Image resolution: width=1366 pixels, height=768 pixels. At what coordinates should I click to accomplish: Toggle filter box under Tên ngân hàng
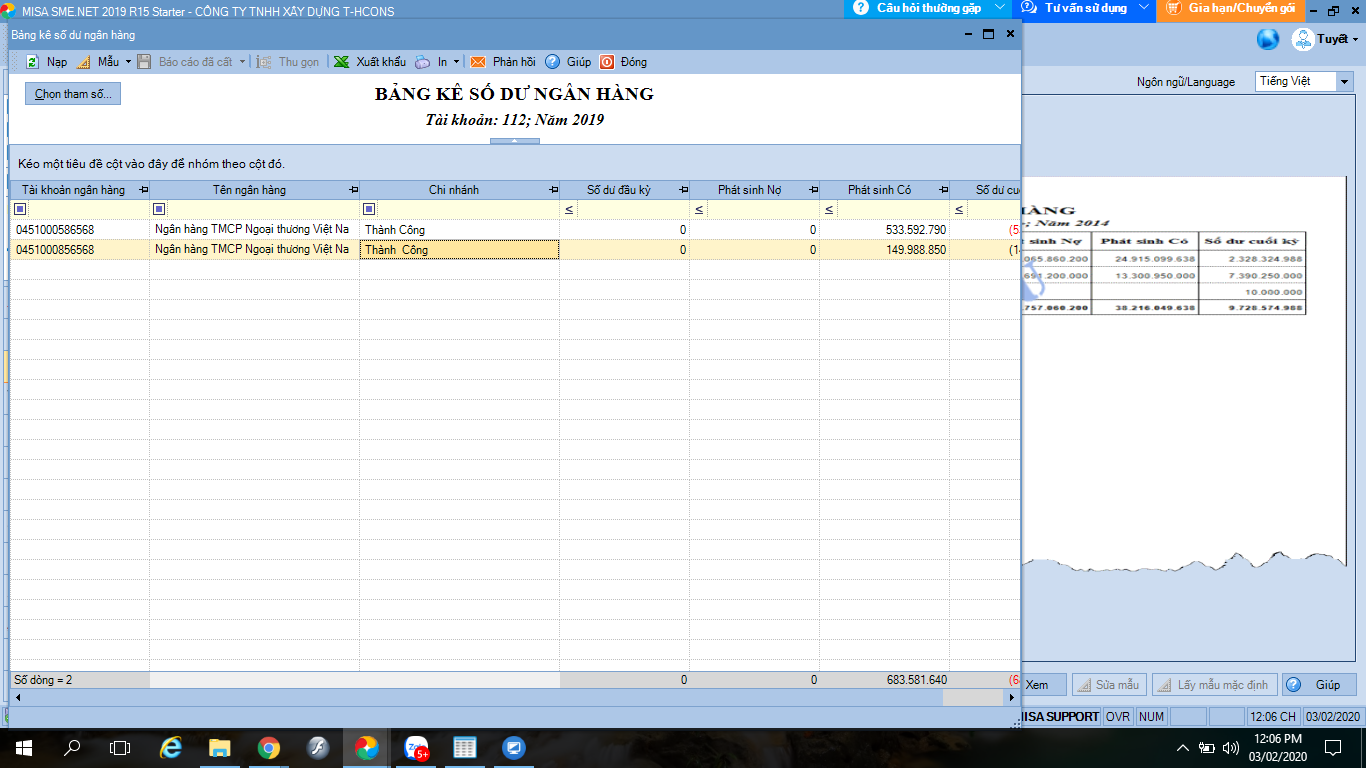[159, 209]
